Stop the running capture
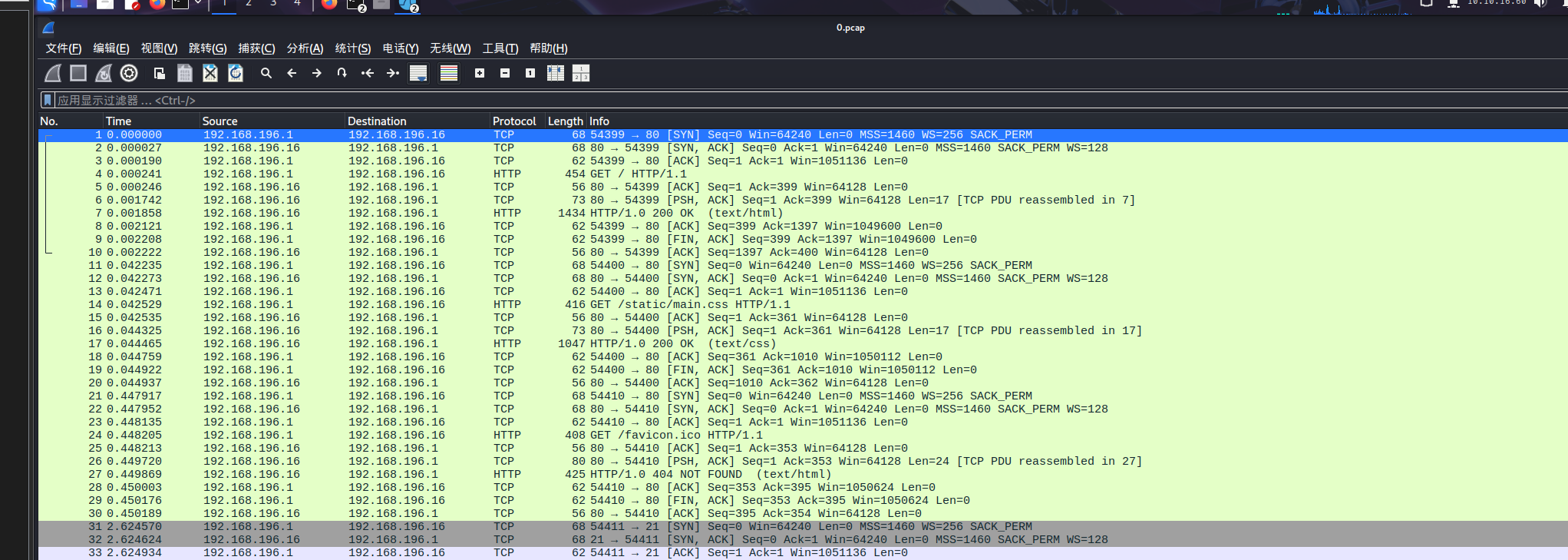This screenshot has width=1568, height=560. (78, 73)
